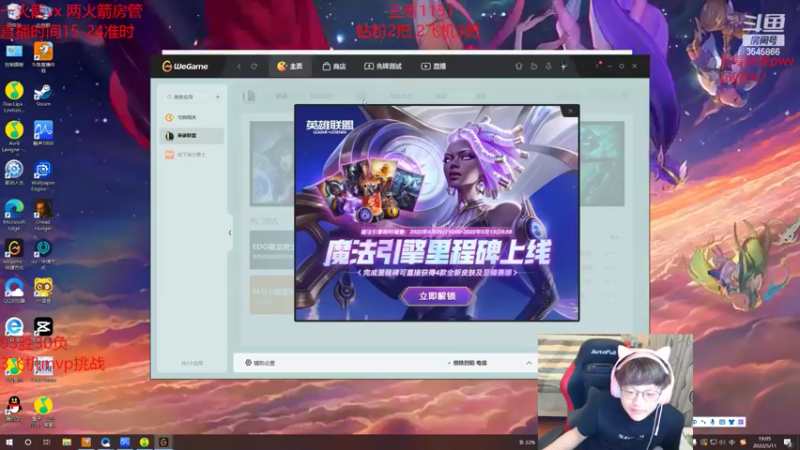The height and width of the screenshot is (450, 800).
Task: Select 英雄联盟 in WeGame sidebar
Action: tap(191, 136)
